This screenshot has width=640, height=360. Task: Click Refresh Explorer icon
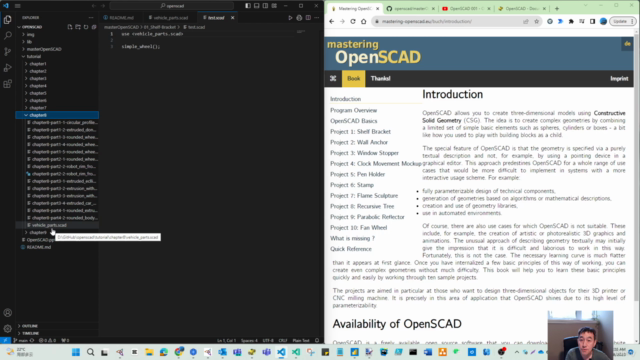coord(86,27)
